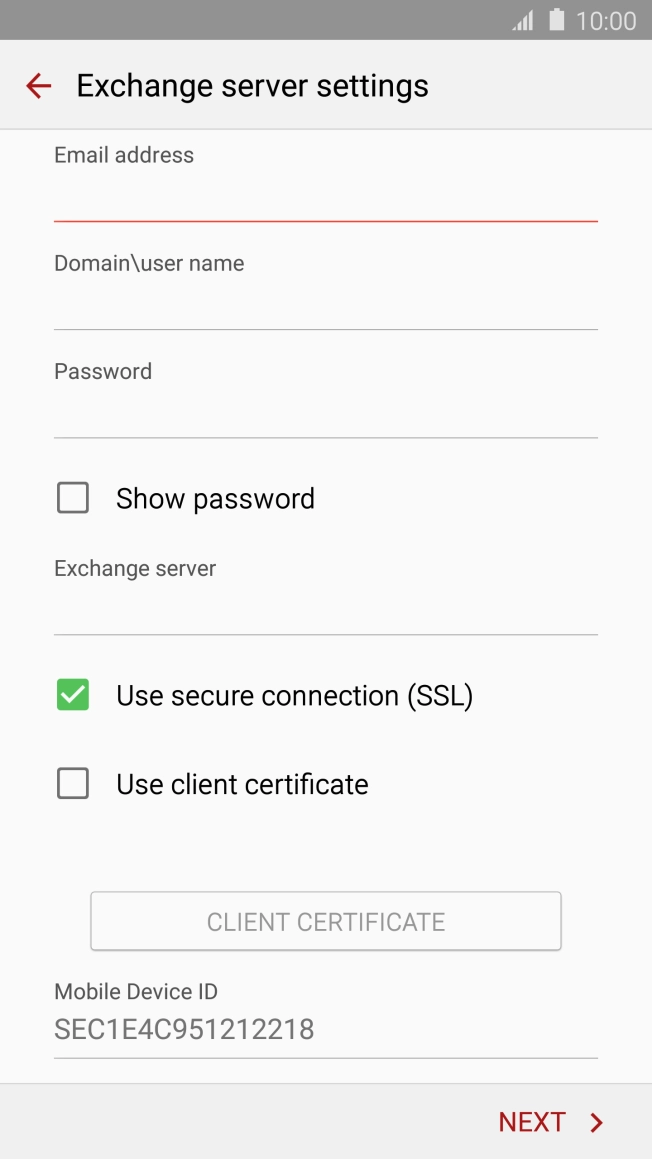The height and width of the screenshot is (1159, 652).
Task: Tap the signal strength icon in status bar
Action: pos(523,20)
